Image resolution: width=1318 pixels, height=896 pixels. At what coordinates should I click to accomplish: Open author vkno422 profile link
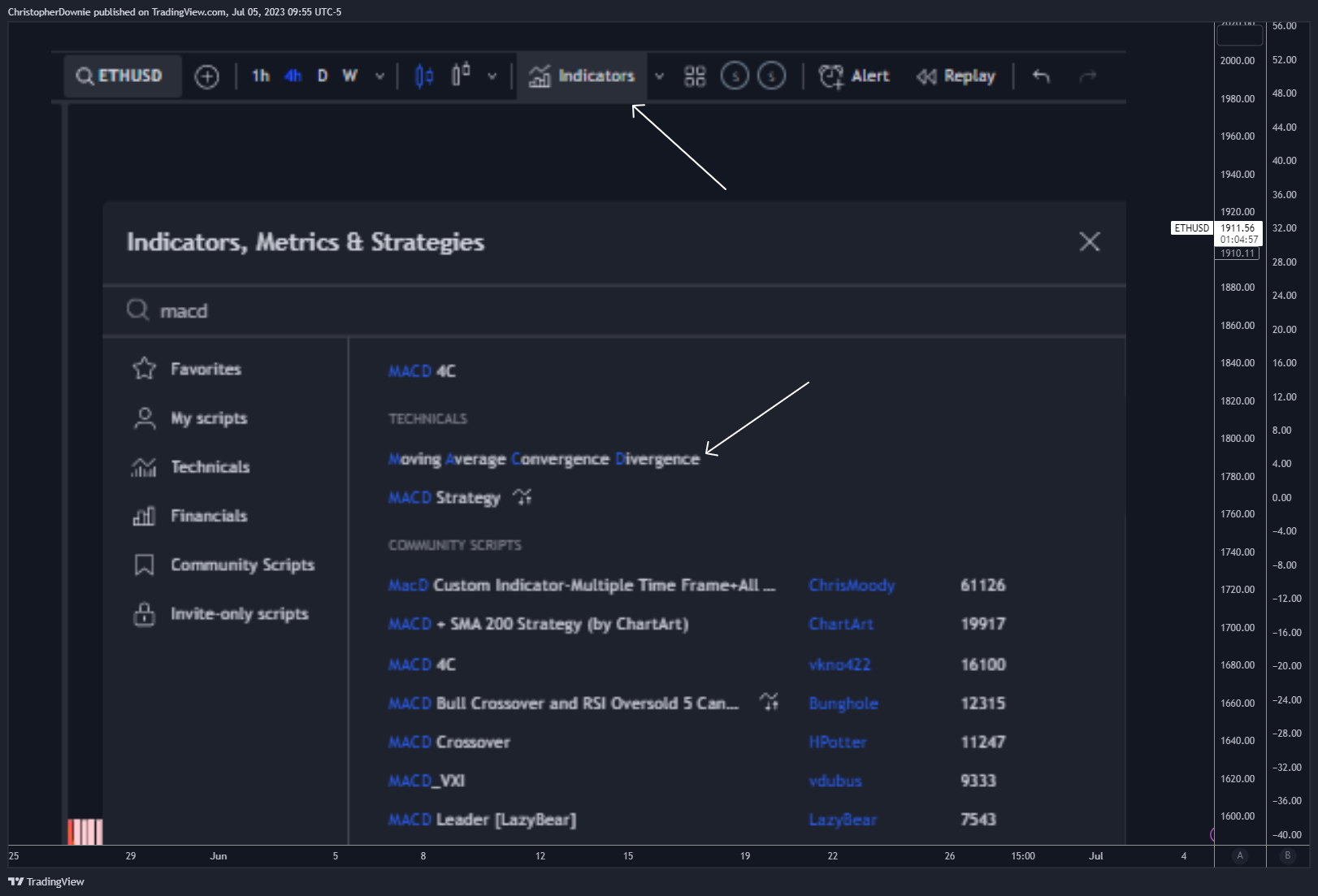pos(839,664)
